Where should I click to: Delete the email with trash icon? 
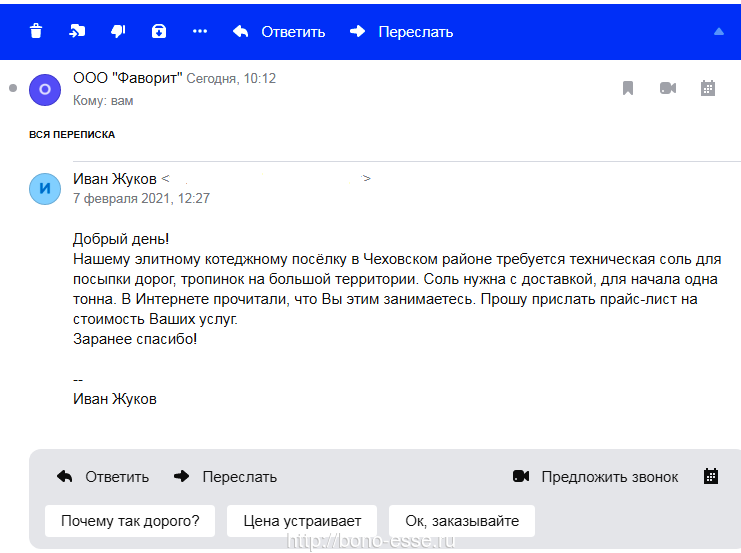36,31
